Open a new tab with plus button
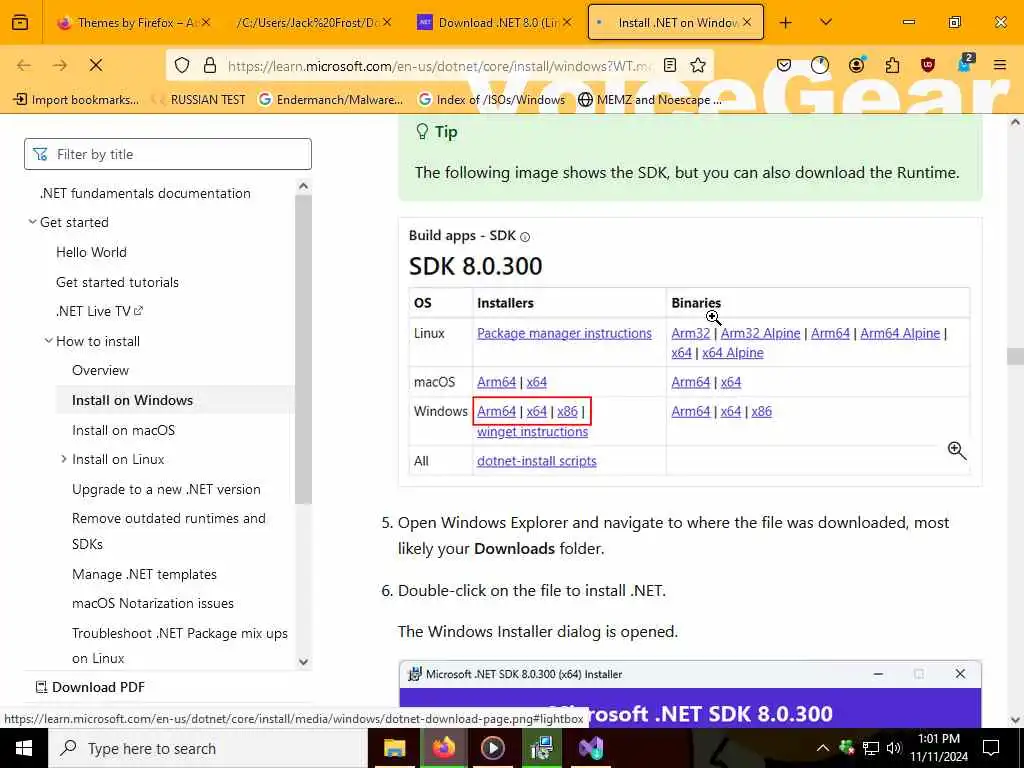The height and width of the screenshot is (768, 1024). click(x=786, y=23)
